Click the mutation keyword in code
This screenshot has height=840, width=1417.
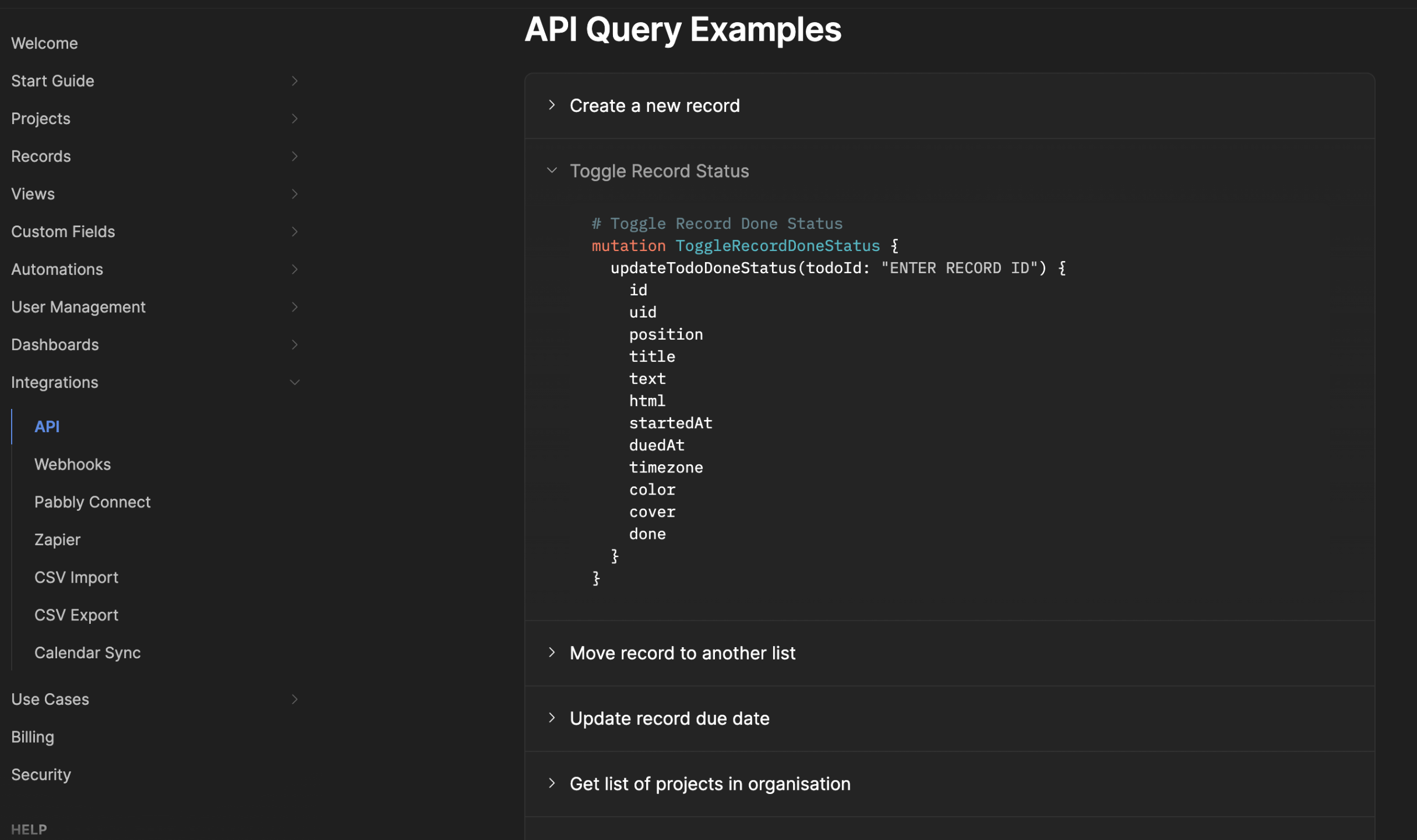point(628,246)
